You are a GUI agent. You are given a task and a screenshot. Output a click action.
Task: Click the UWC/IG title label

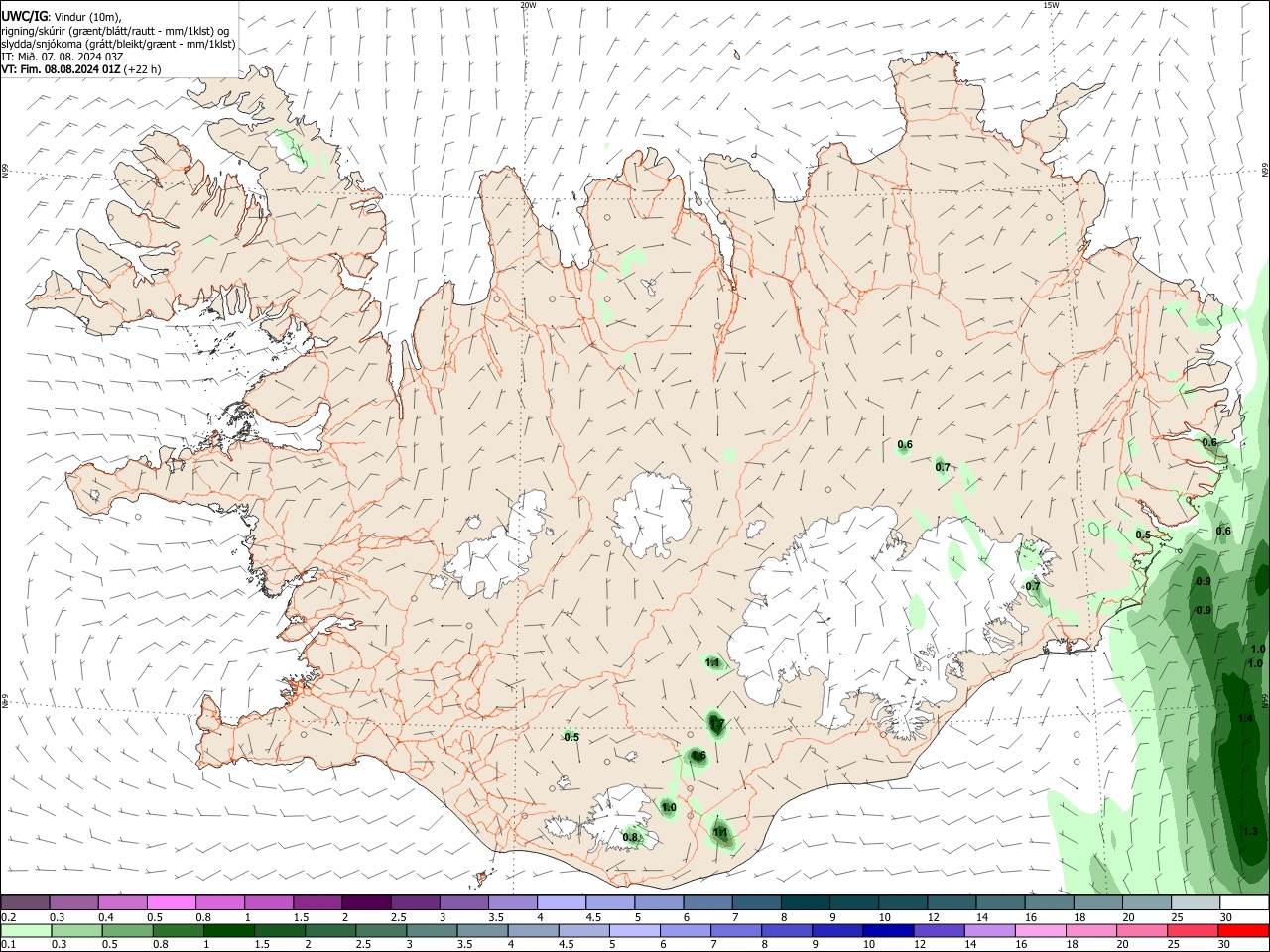point(23,16)
